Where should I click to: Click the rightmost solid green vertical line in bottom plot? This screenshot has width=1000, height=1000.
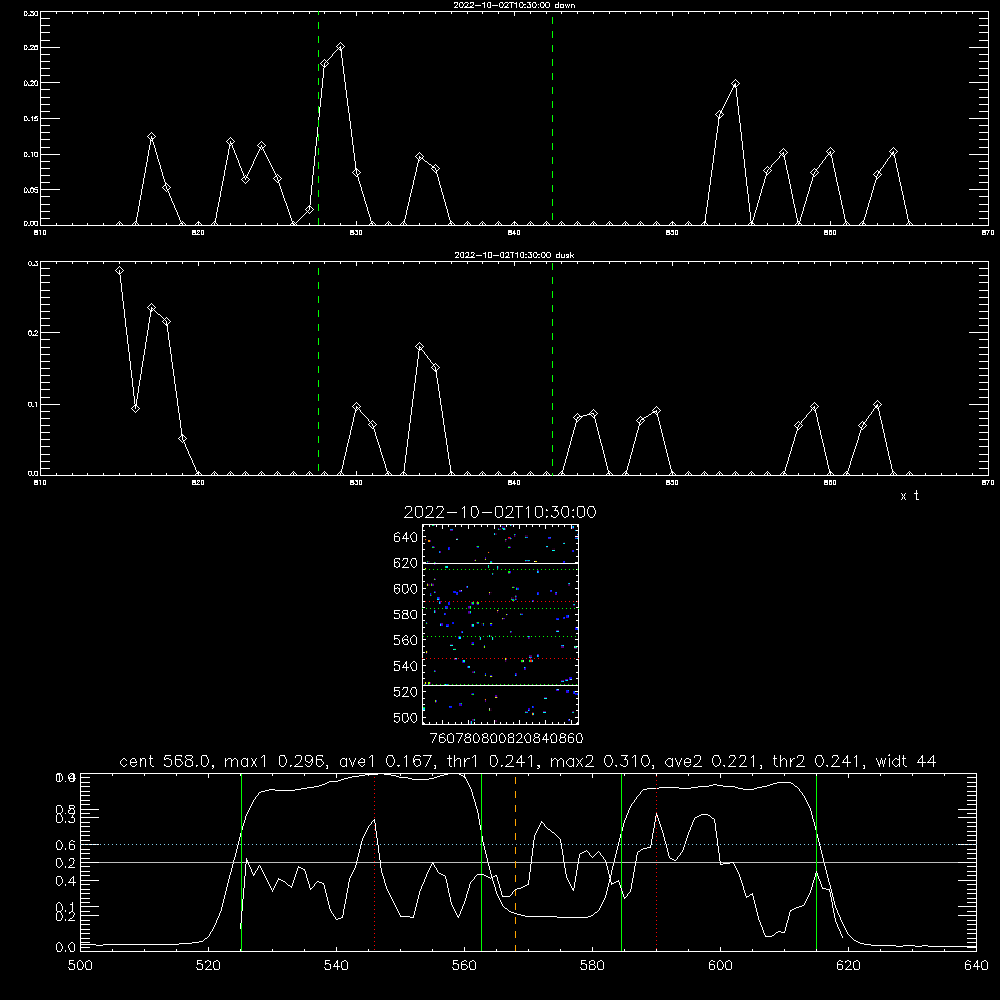pyautogui.click(x=816, y=862)
